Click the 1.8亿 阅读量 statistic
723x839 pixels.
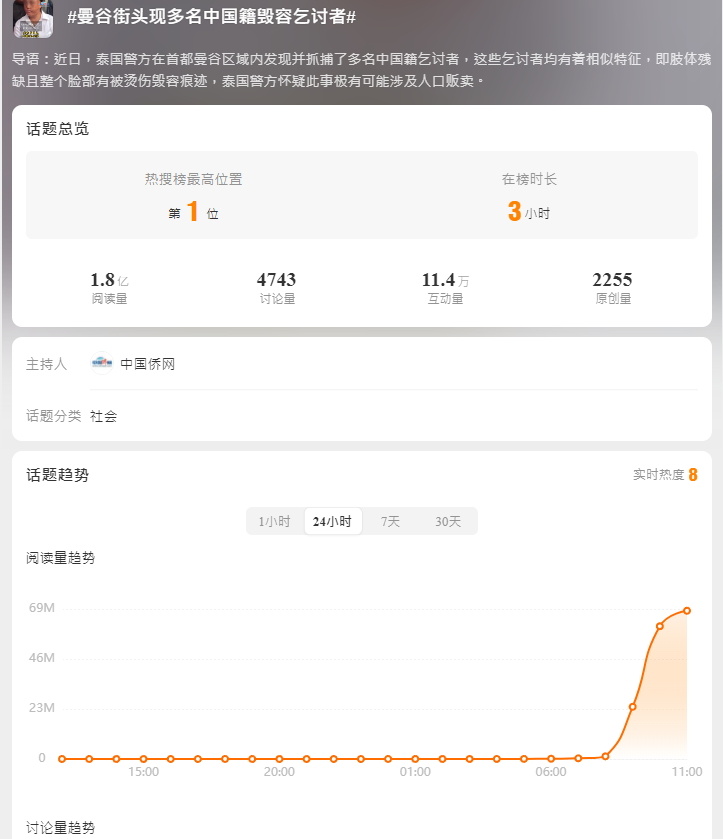click(x=109, y=287)
